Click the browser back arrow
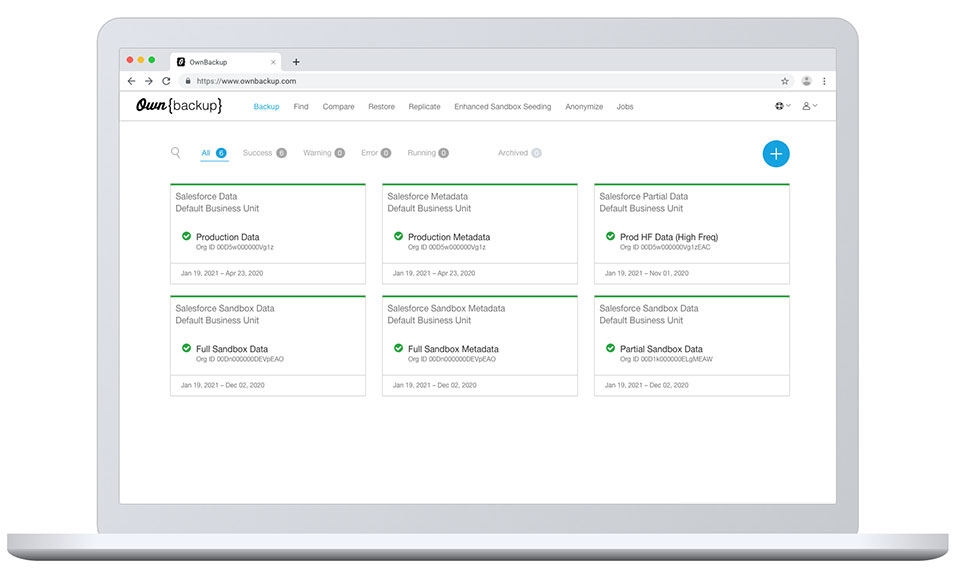The height and width of the screenshot is (569, 960). [132, 81]
